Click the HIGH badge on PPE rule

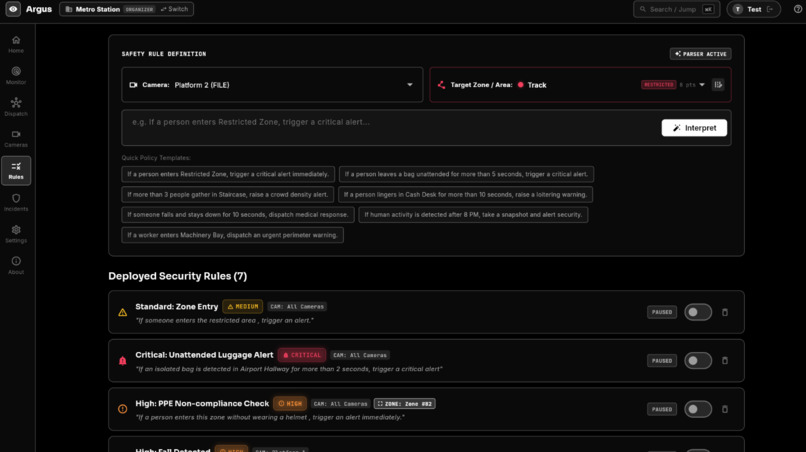pyautogui.click(x=290, y=404)
